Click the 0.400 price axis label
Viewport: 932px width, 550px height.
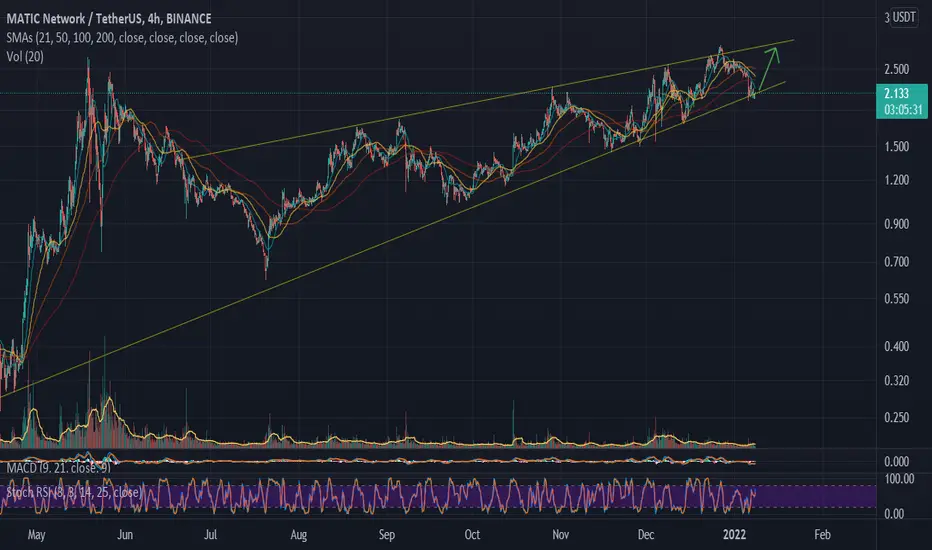click(896, 346)
